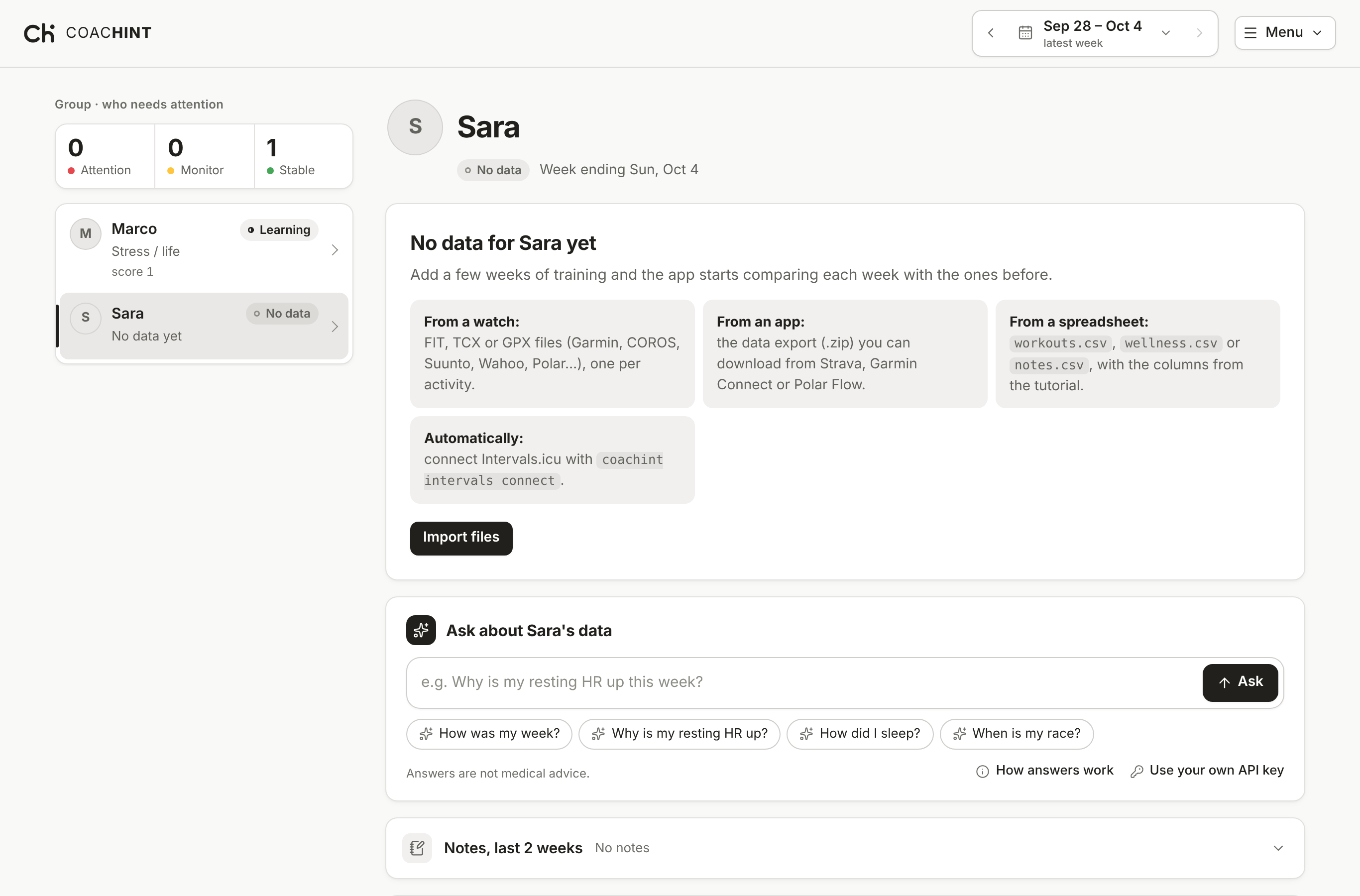Click the hamburger icon in Menu button

pos(1250,32)
